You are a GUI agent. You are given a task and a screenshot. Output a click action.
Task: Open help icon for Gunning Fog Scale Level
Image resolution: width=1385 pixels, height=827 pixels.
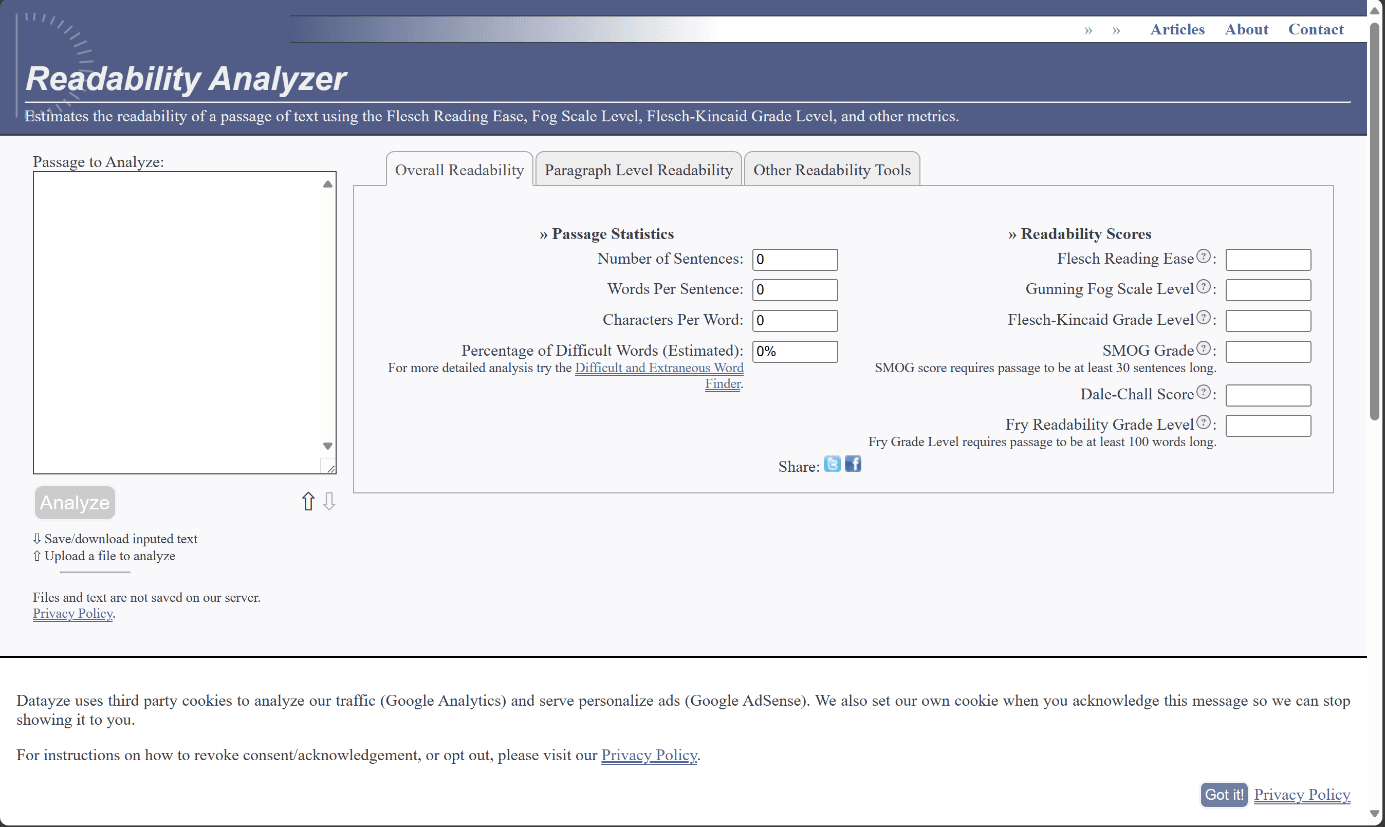[x=1204, y=287]
